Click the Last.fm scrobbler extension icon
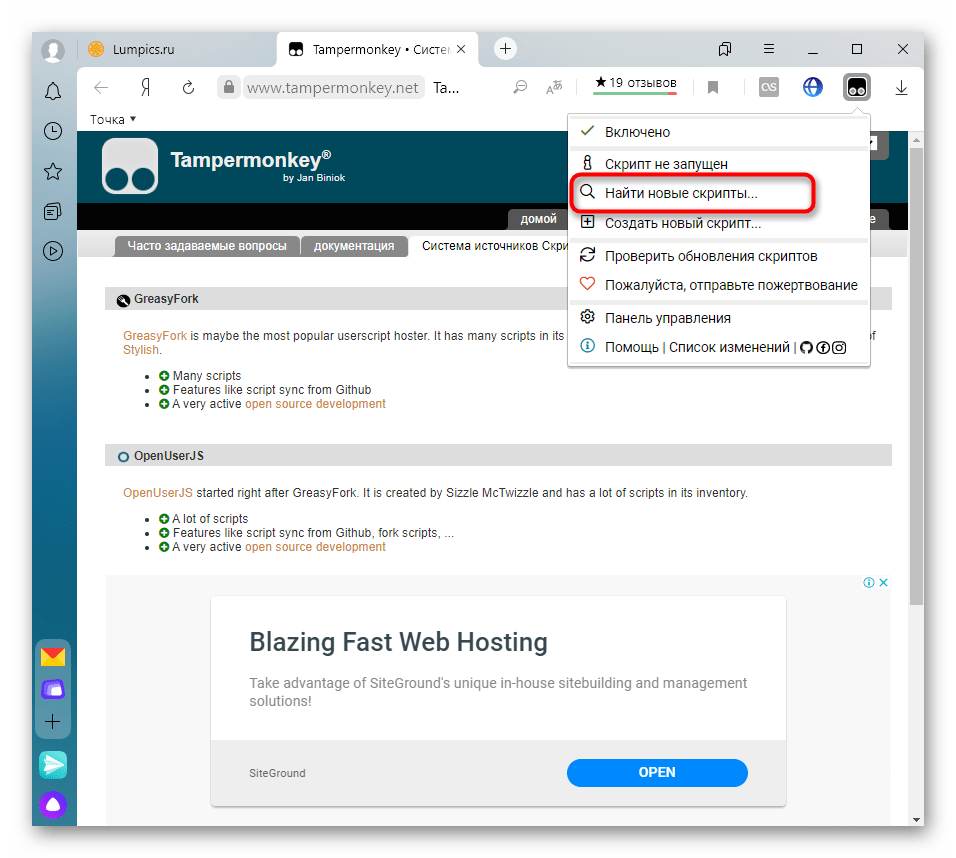 pyautogui.click(x=768, y=88)
